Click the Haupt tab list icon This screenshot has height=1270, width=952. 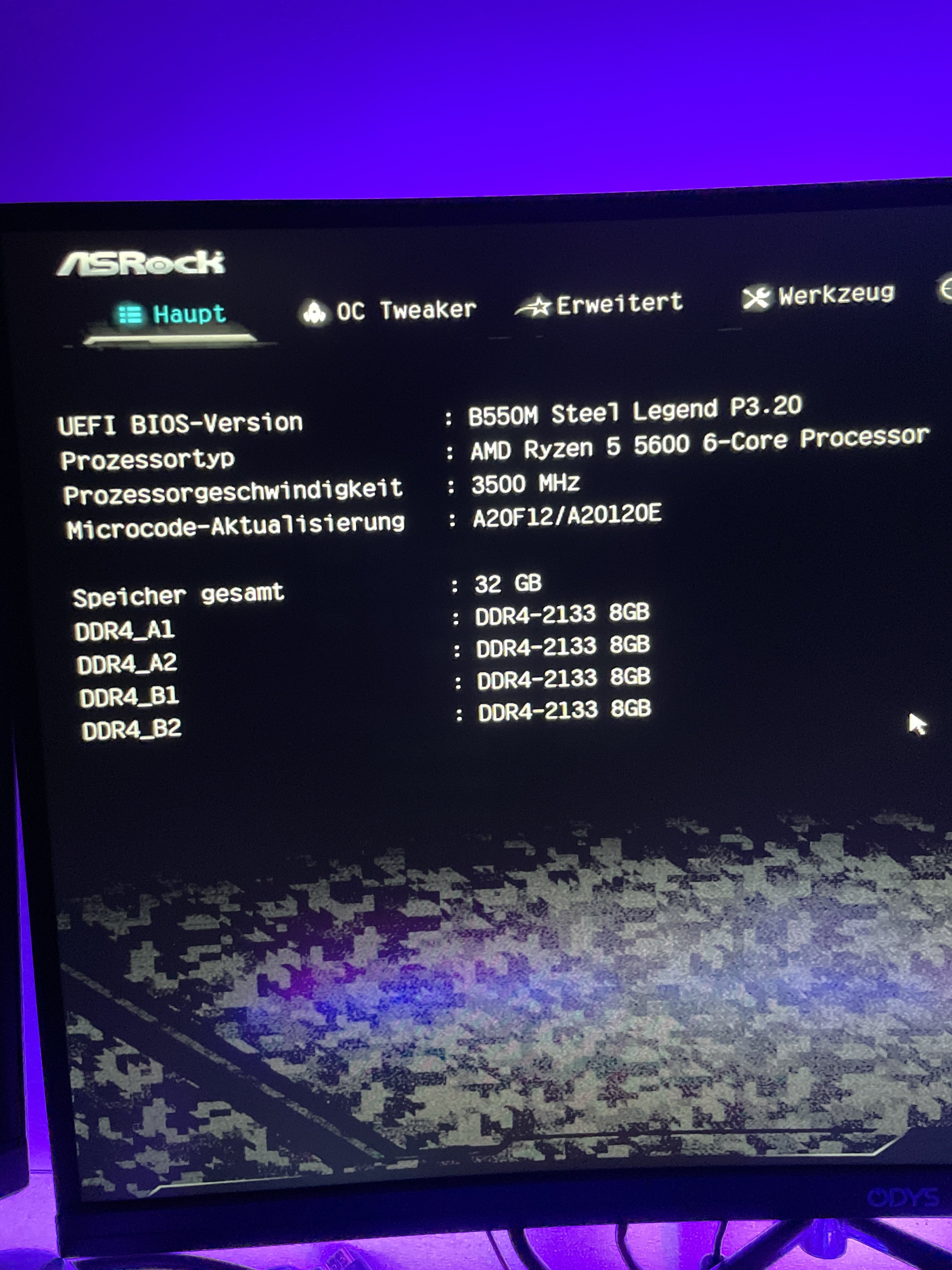[x=130, y=315]
